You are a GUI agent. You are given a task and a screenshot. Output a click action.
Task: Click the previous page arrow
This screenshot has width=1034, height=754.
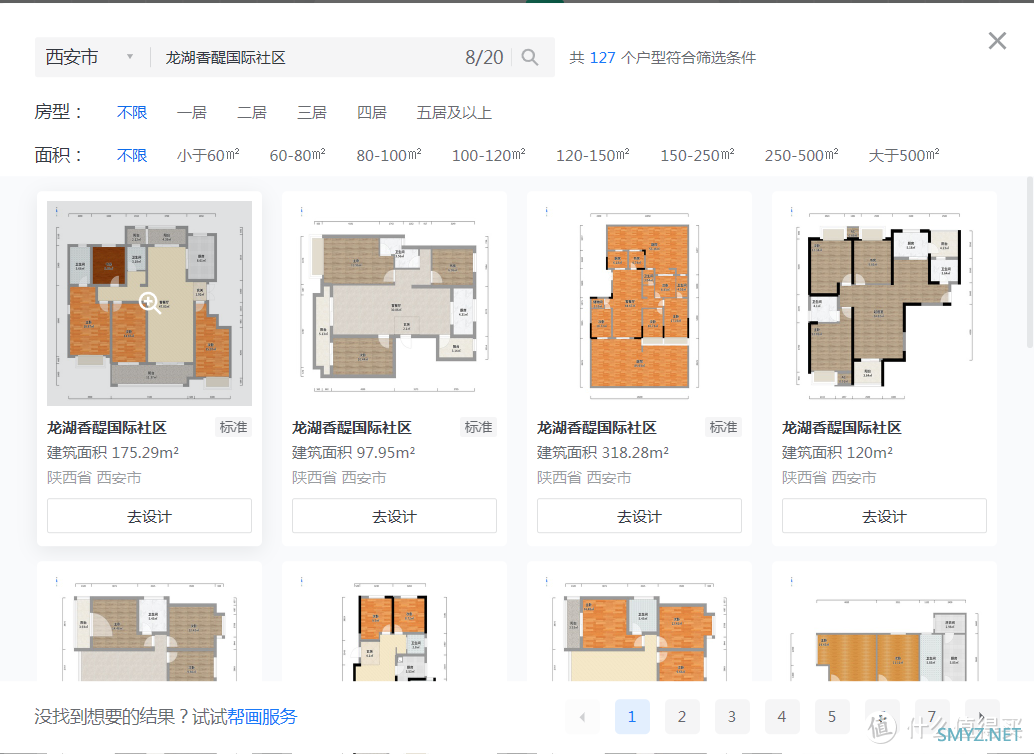(582, 716)
